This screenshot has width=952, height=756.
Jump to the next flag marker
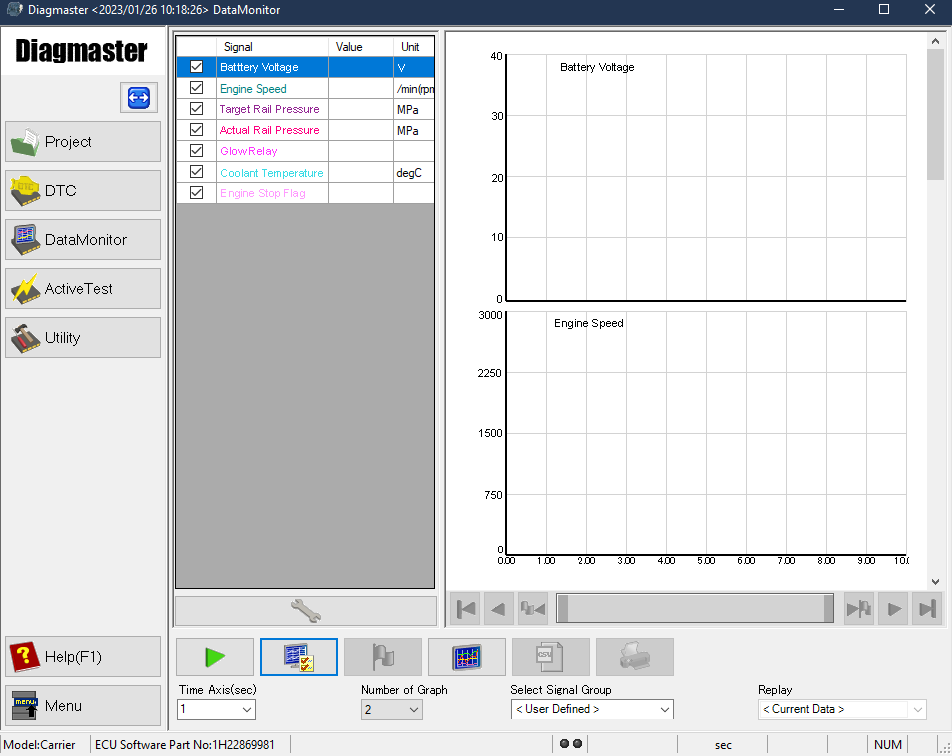click(859, 608)
